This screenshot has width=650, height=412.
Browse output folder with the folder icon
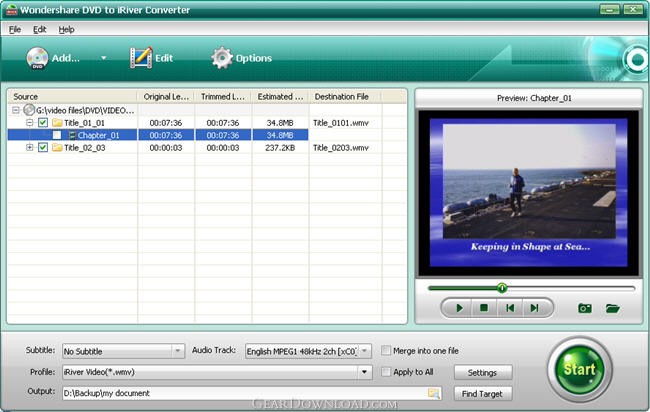[434, 393]
